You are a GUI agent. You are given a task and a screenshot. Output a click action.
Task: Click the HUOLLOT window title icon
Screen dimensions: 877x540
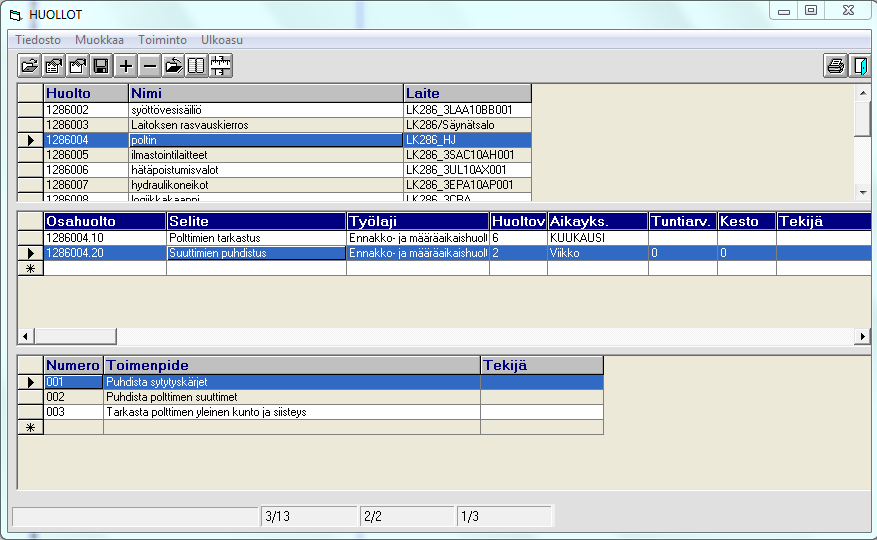click(15, 15)
